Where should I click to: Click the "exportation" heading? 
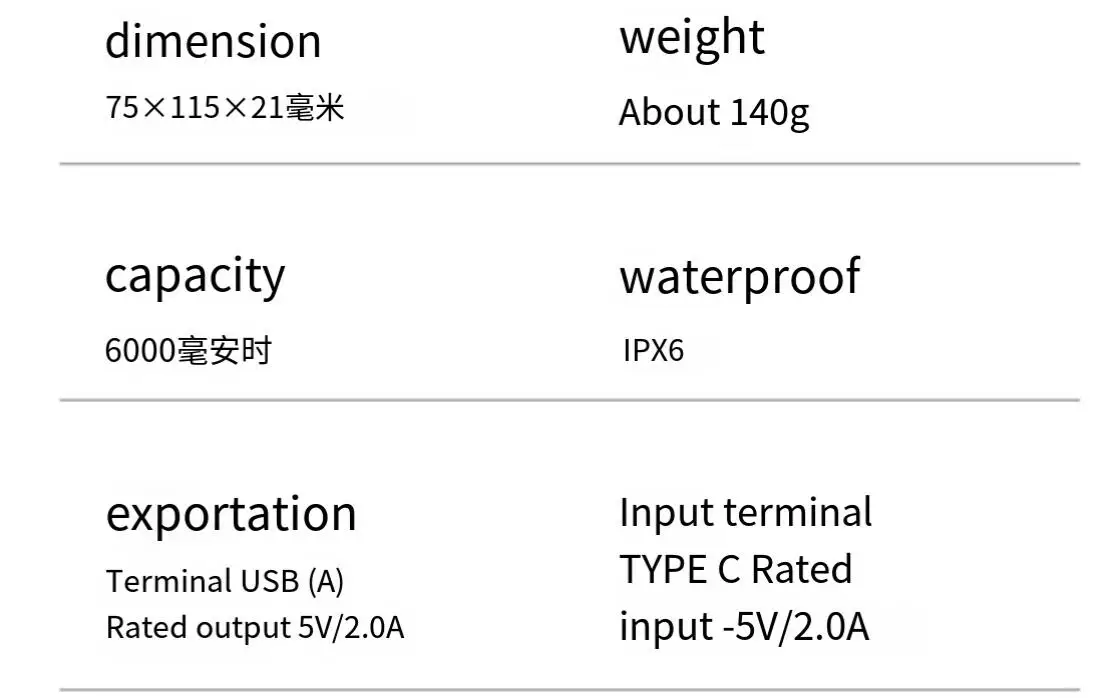[x=231, y=514]
